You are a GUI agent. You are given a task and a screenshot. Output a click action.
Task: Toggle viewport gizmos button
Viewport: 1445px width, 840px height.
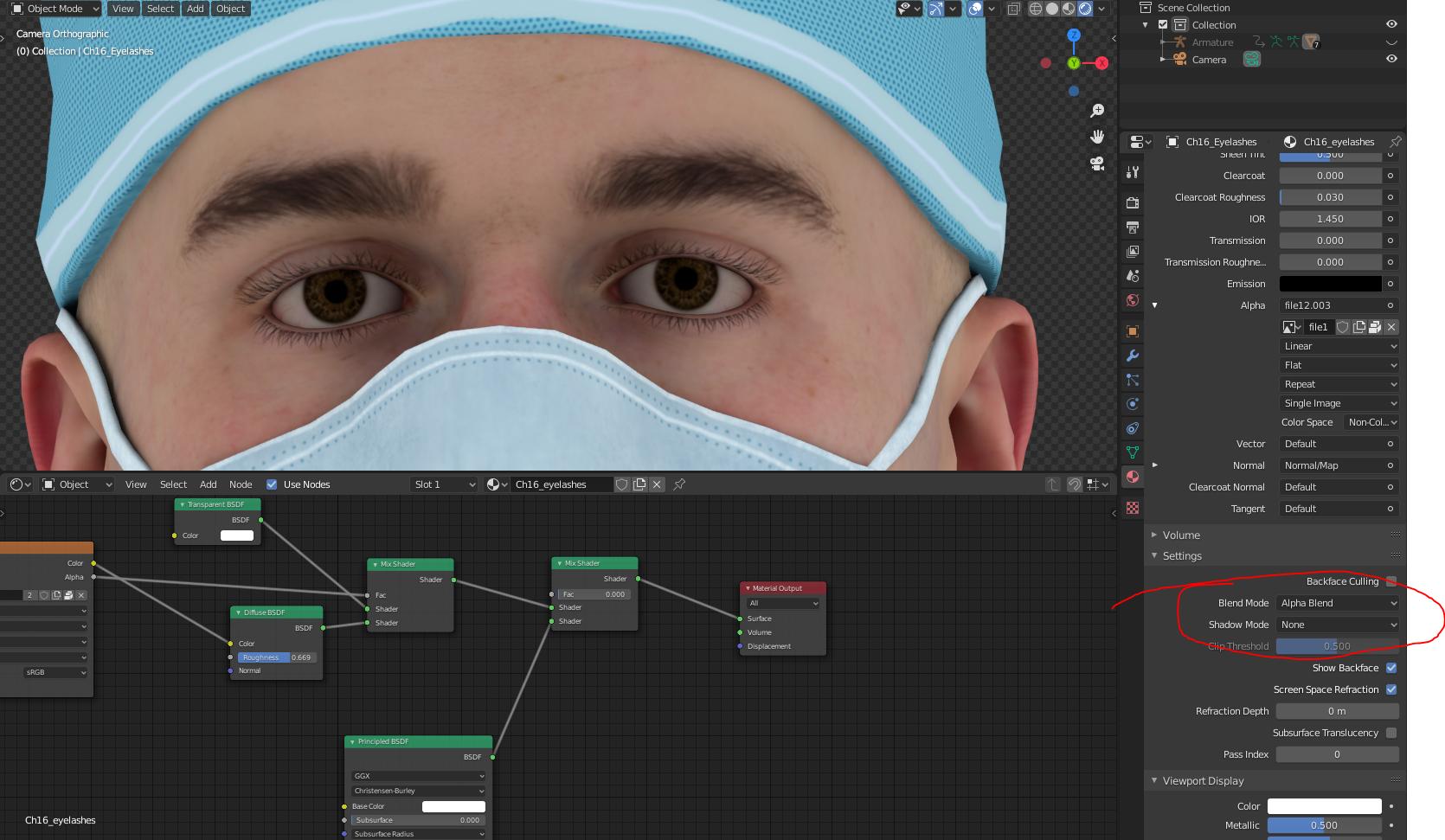(x=935, y=9)
